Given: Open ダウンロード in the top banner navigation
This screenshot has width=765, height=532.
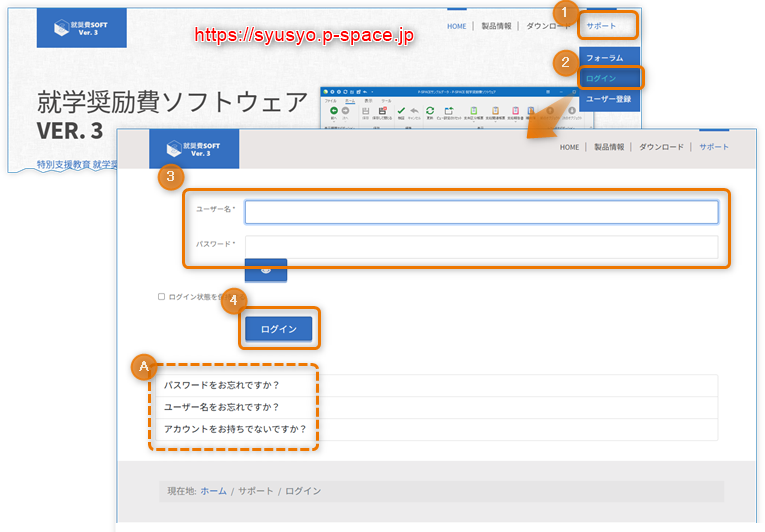Looking at the screenshot, I should click(548, 26).
